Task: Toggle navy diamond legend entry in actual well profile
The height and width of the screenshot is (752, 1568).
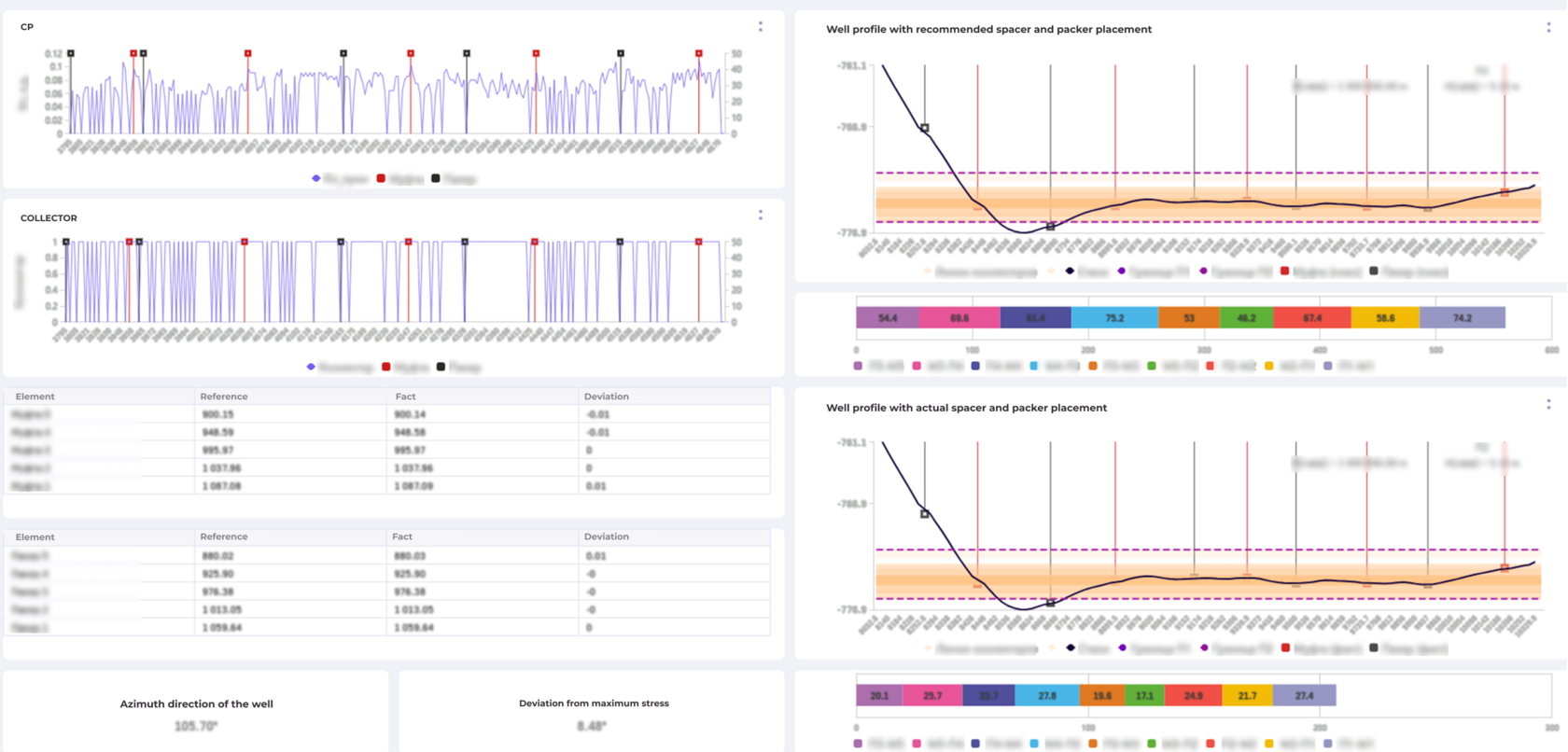Action: coord(1088,648)
